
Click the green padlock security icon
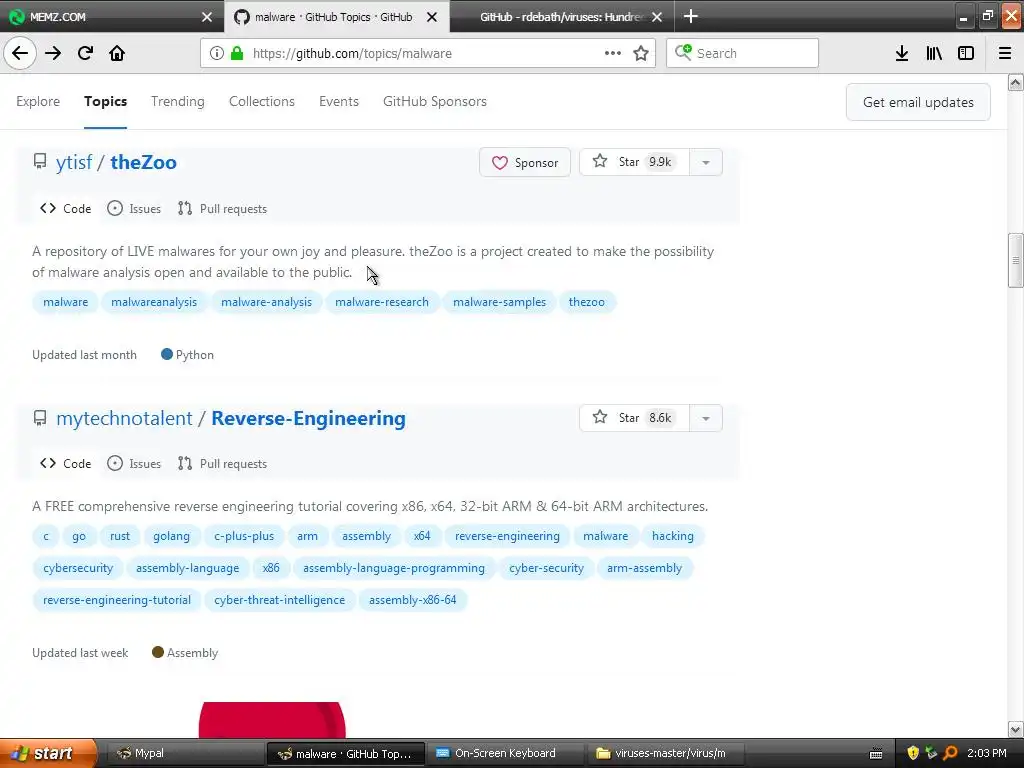[237, 54]
